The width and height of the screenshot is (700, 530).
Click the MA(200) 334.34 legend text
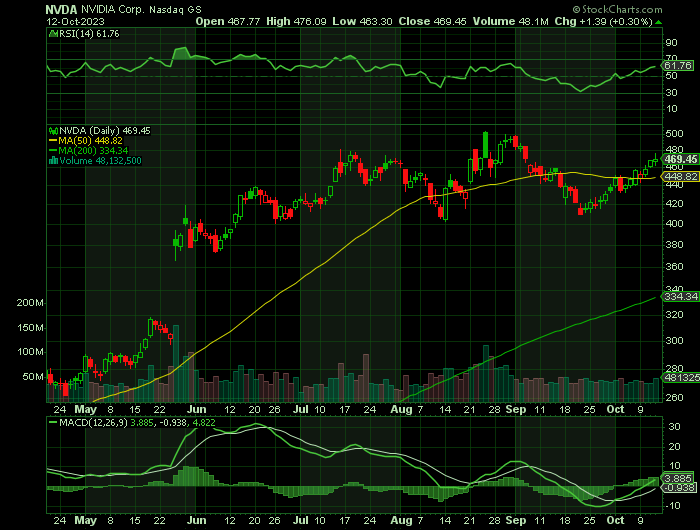[x=94, y=150]
